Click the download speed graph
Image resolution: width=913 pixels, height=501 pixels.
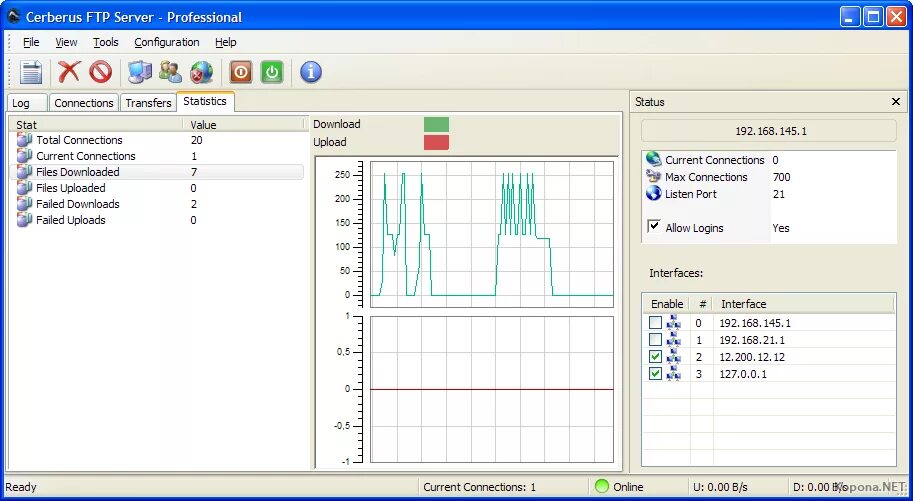pyautogui.click(x=491, y=234)
